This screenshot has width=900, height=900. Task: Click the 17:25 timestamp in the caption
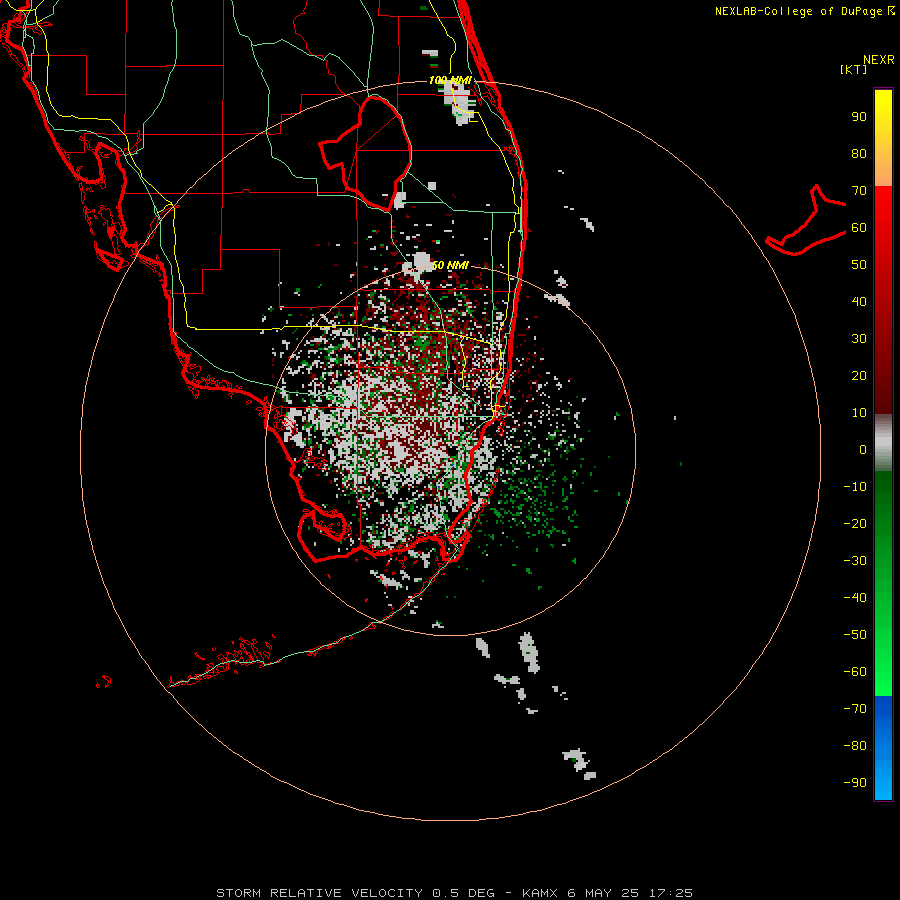[x=671, y=893]
